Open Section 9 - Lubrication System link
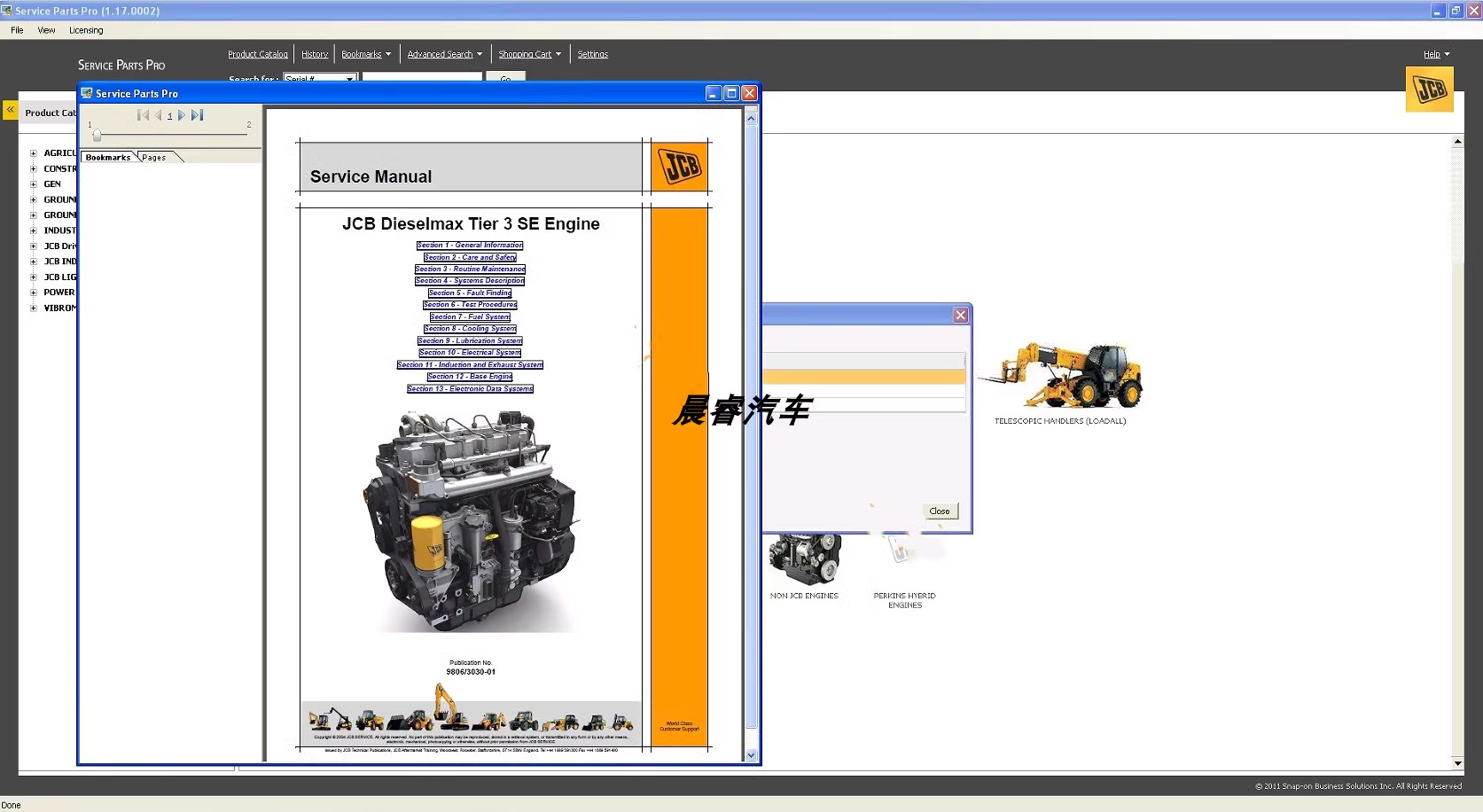This screenshot has width=1483, height=812. point(470,341)
